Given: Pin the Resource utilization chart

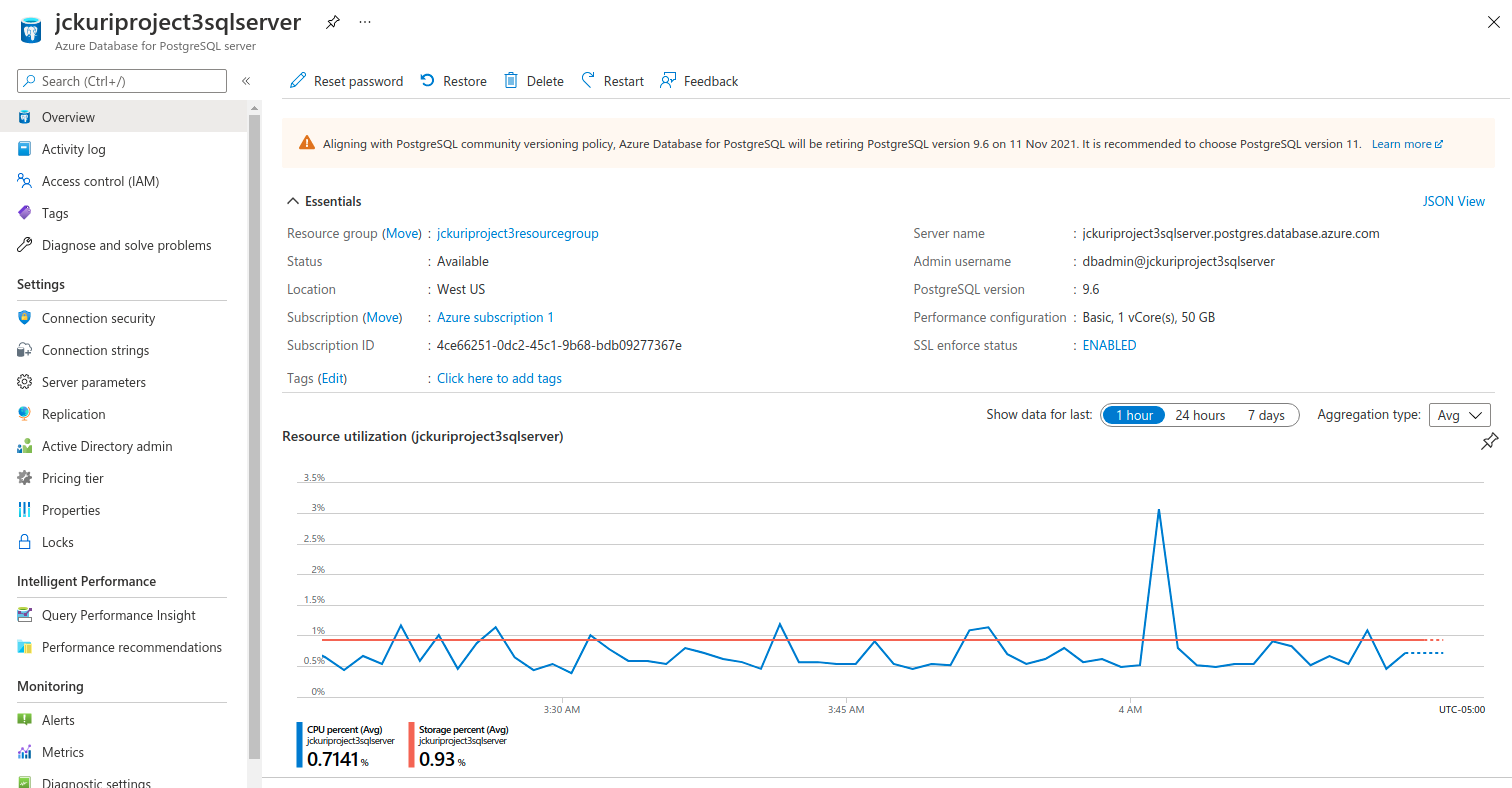Looking at the screenshot, I should (x=1490, y=441).
